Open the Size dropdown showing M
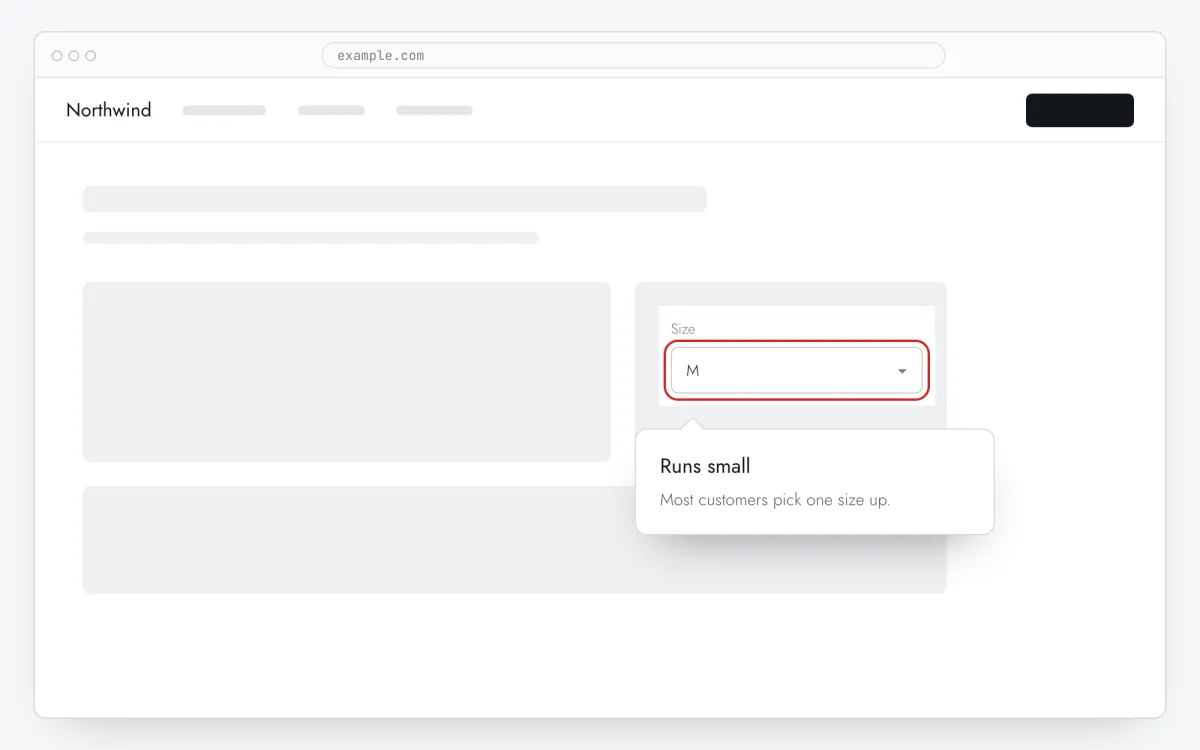 click(x=796, y=370)
